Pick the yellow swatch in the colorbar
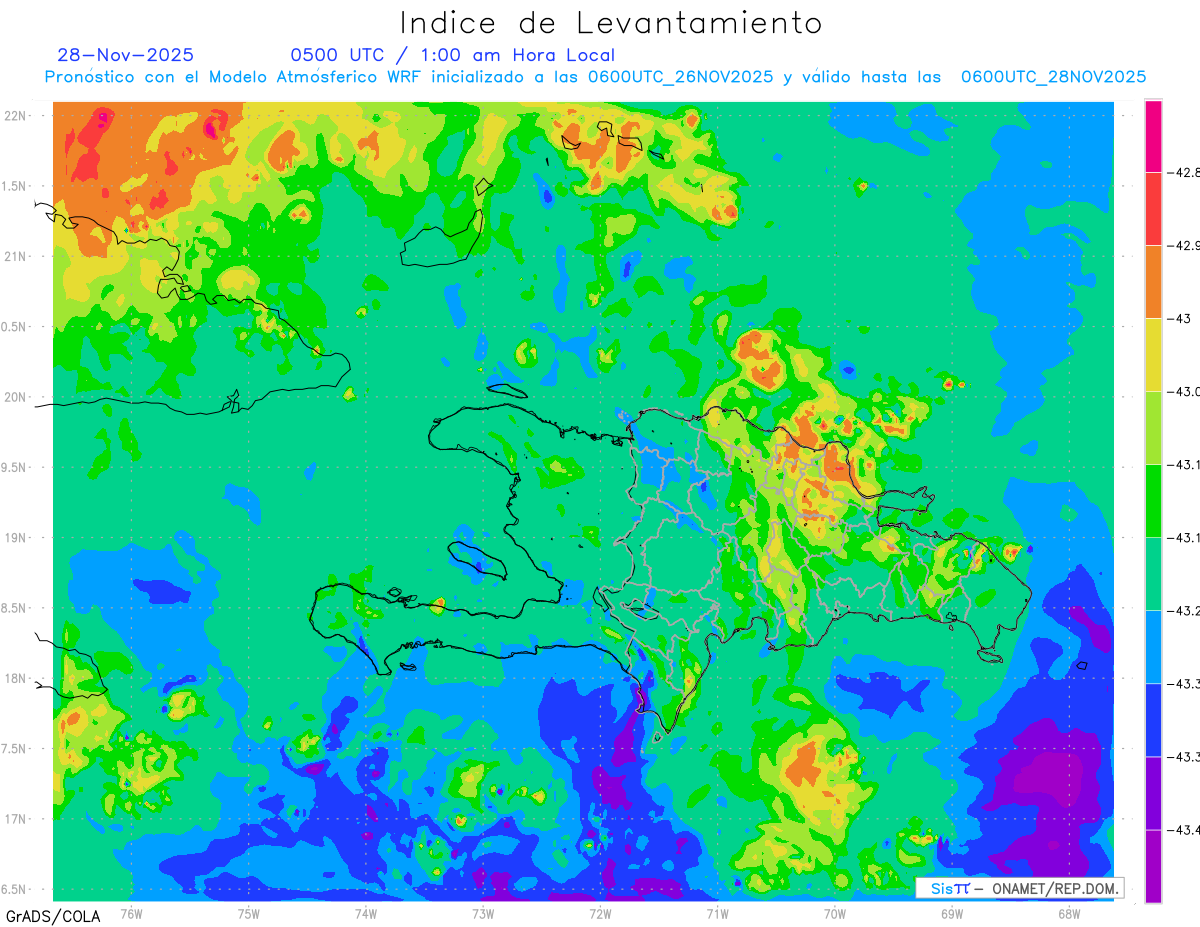This screenshot has height=927, width=1200. (x=1153, y=354)
